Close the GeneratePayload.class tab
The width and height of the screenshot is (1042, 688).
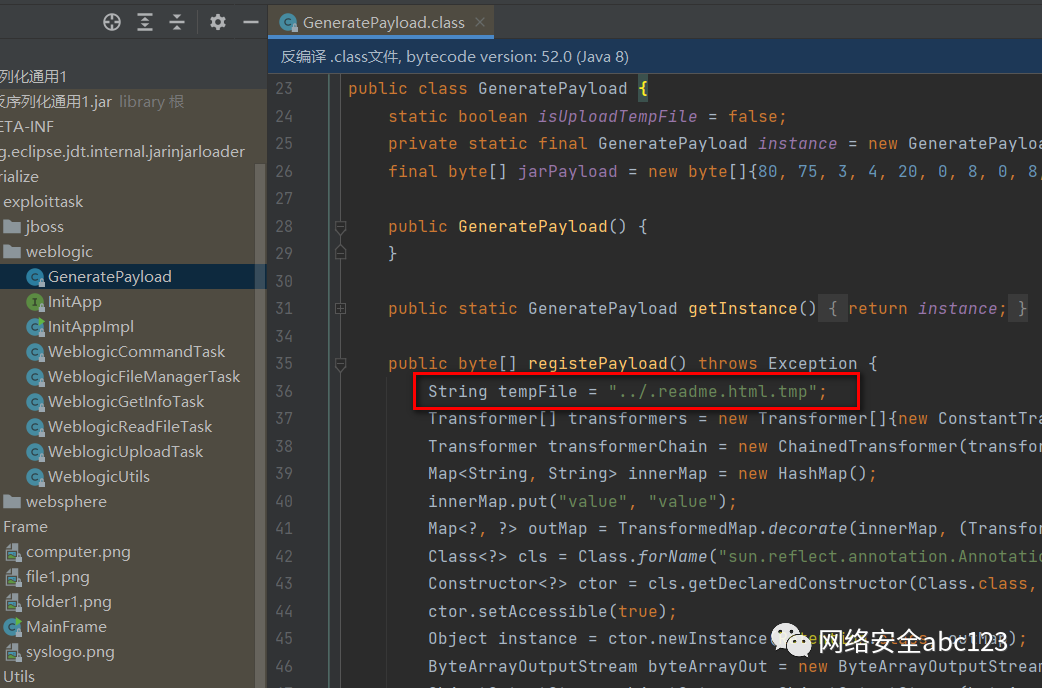(480, 22)
